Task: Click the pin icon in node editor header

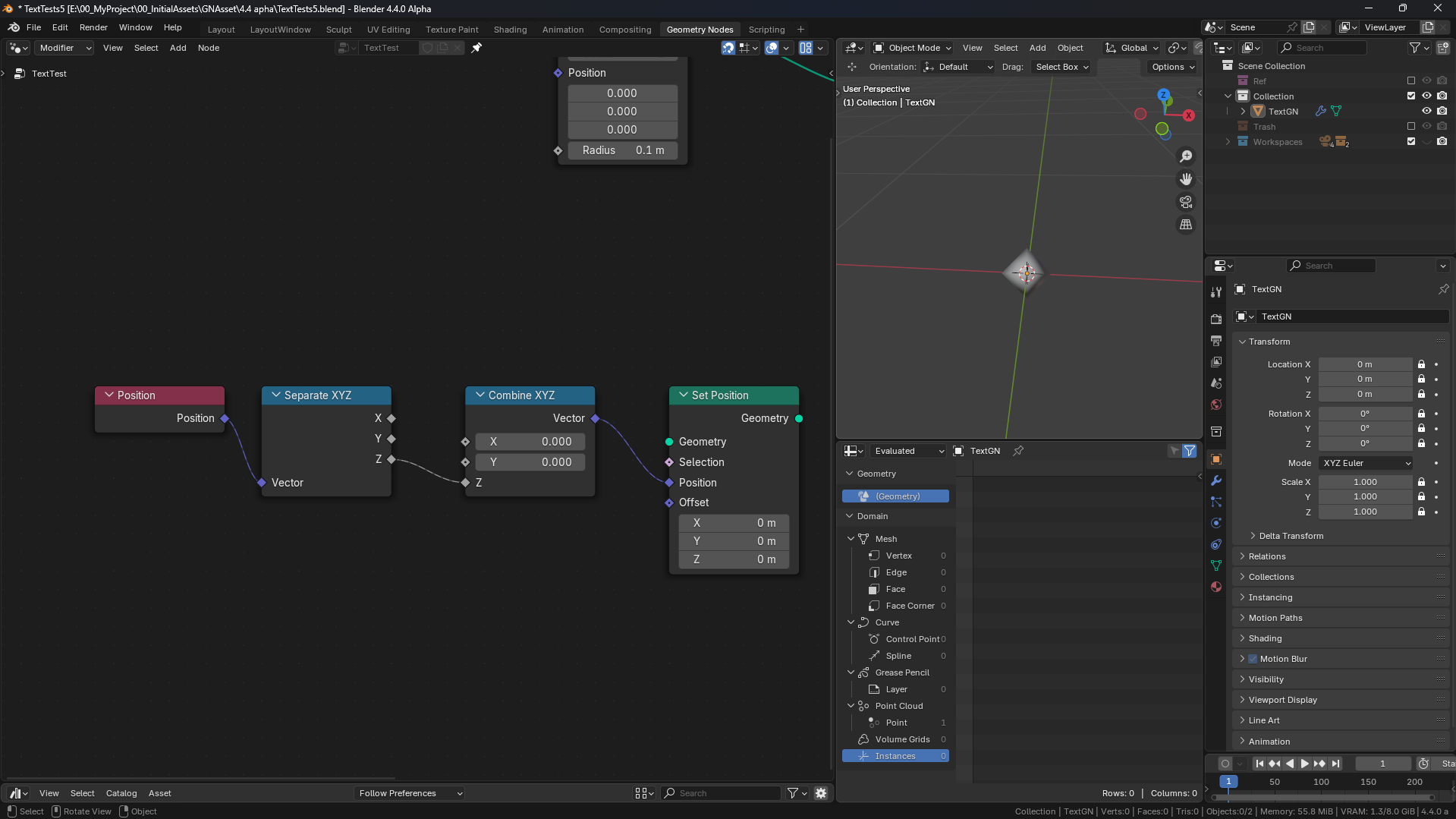Action: pos(476,48)
